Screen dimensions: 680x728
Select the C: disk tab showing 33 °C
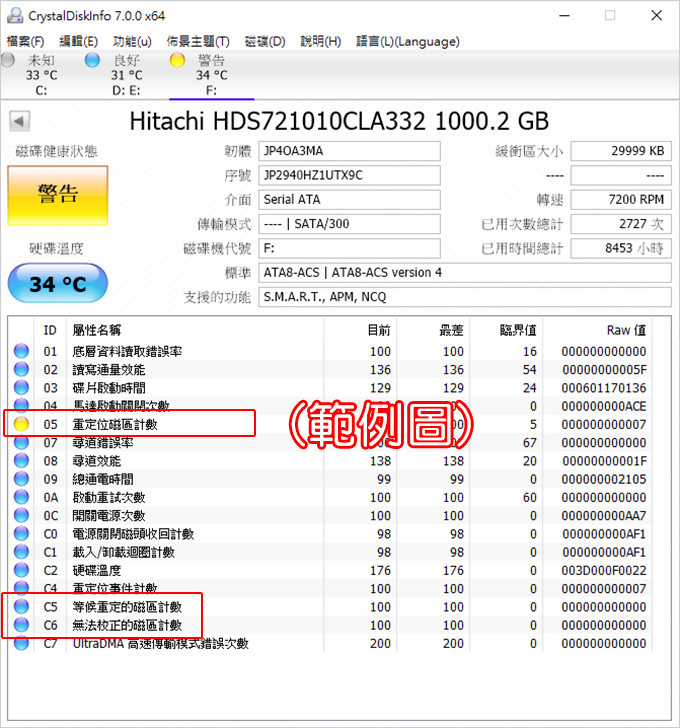(x=41, y=75)
